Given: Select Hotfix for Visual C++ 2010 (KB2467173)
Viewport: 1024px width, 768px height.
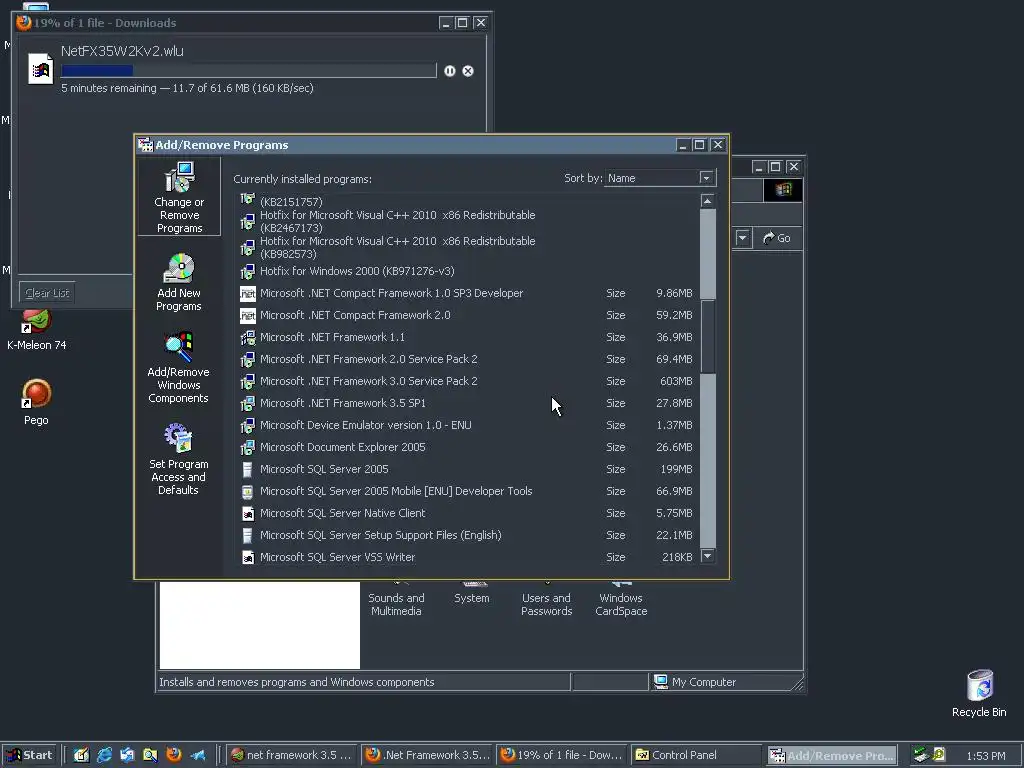Looking at the screenshot, I should click(467, 221).
